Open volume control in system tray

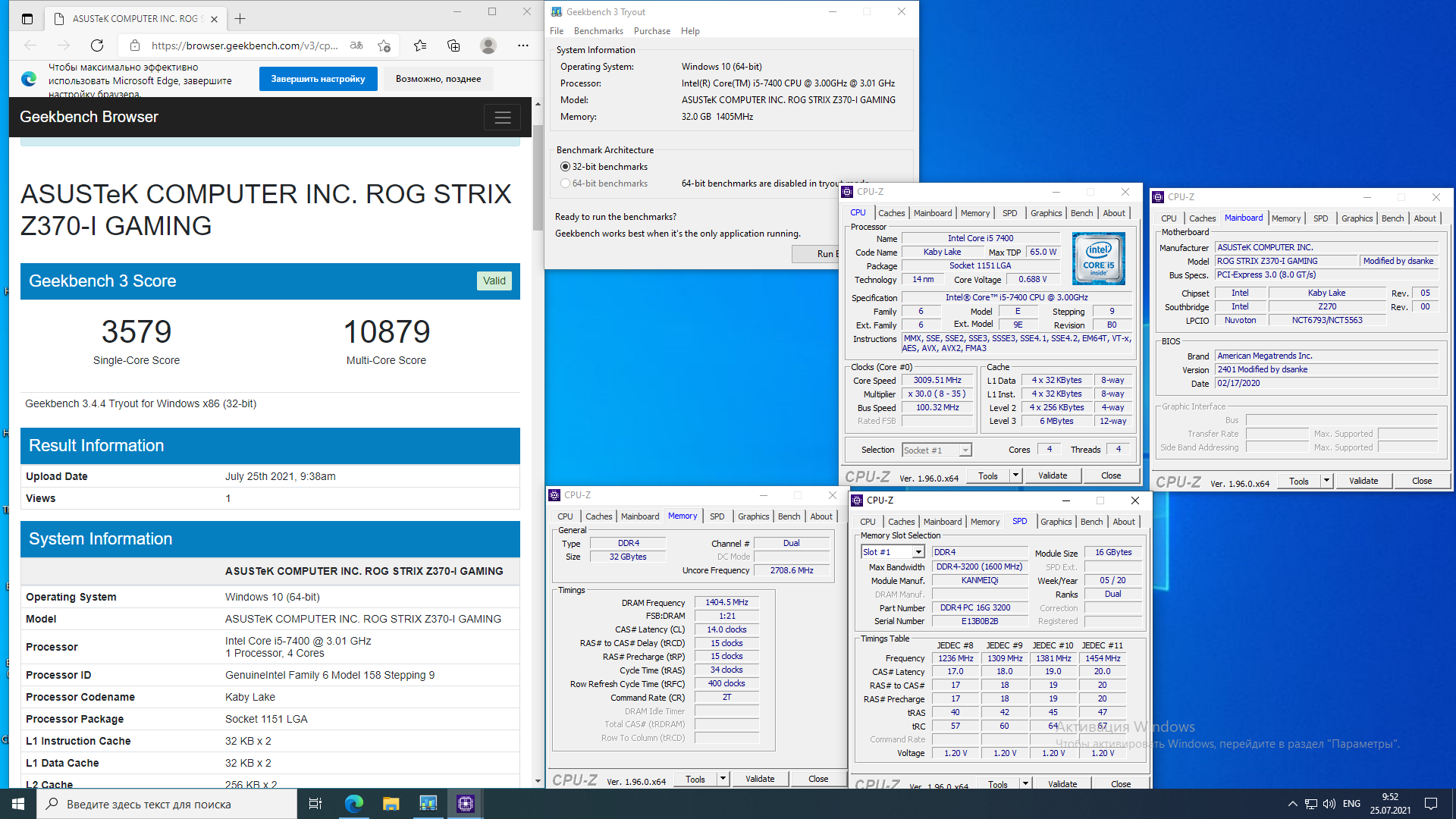(x=1329, y=804)
